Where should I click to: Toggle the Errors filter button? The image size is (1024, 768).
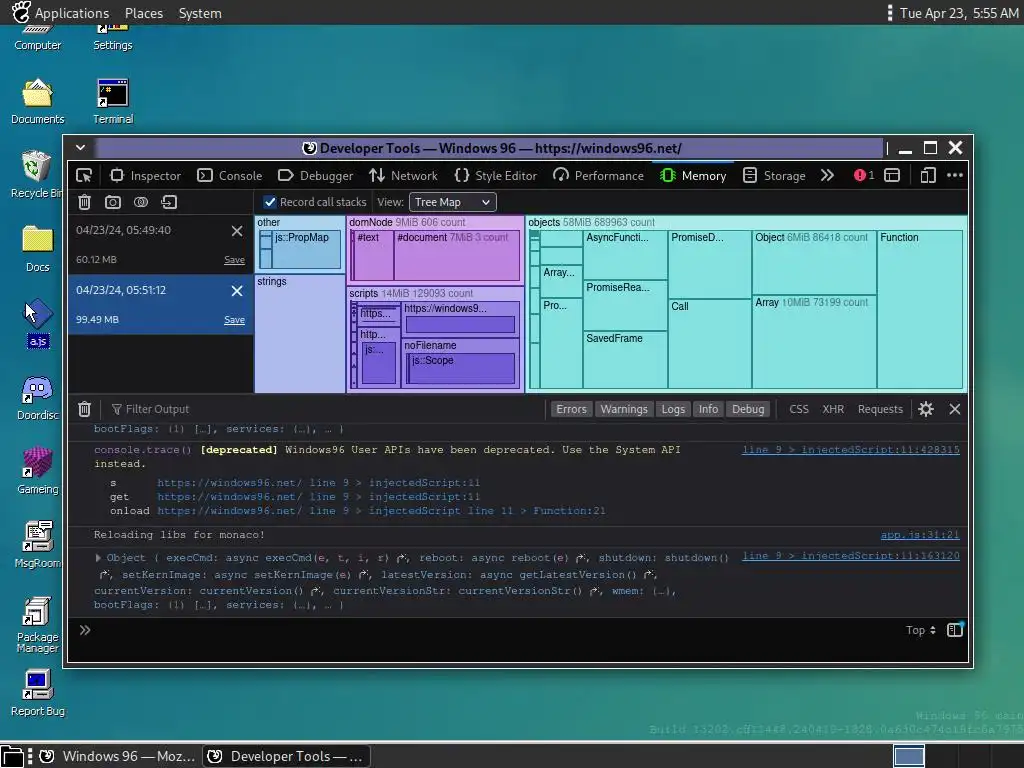(x=571, y=409)
